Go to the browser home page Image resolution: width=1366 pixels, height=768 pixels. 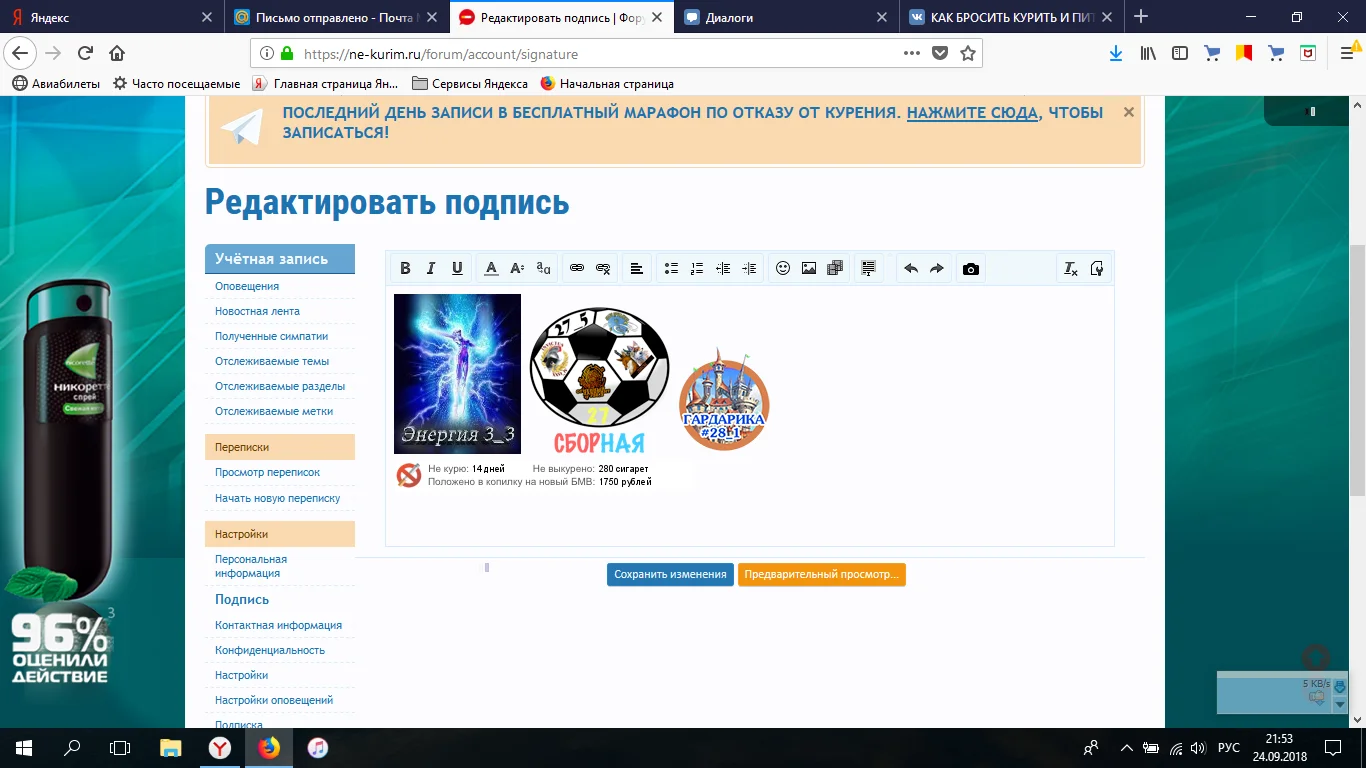coord(117,54)
